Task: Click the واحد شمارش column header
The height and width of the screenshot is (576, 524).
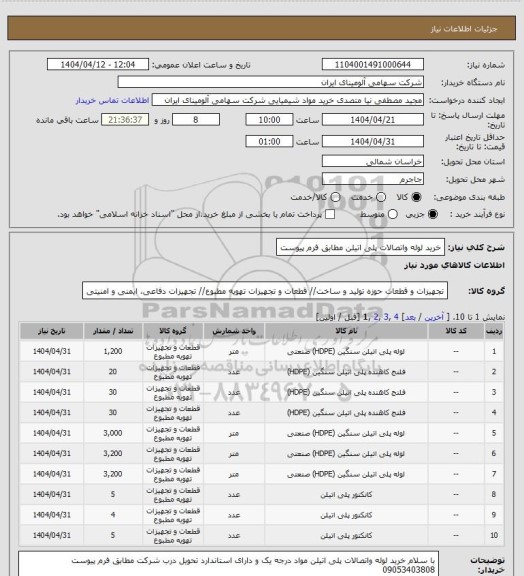Action: pos(234,331)
